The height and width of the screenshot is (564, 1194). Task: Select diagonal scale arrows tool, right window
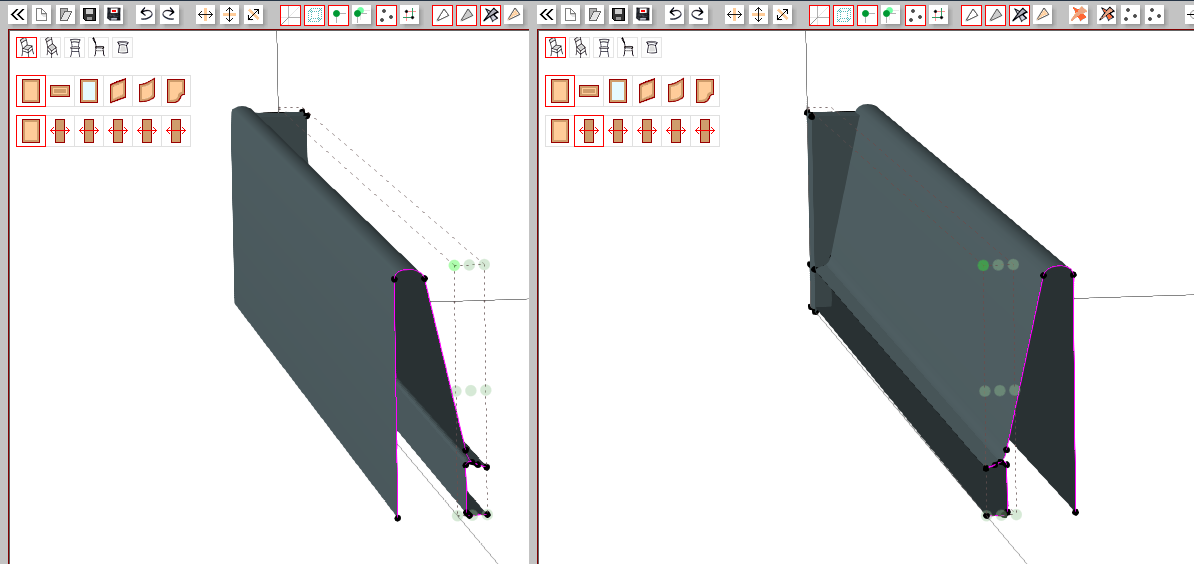[x=782, y=14]
